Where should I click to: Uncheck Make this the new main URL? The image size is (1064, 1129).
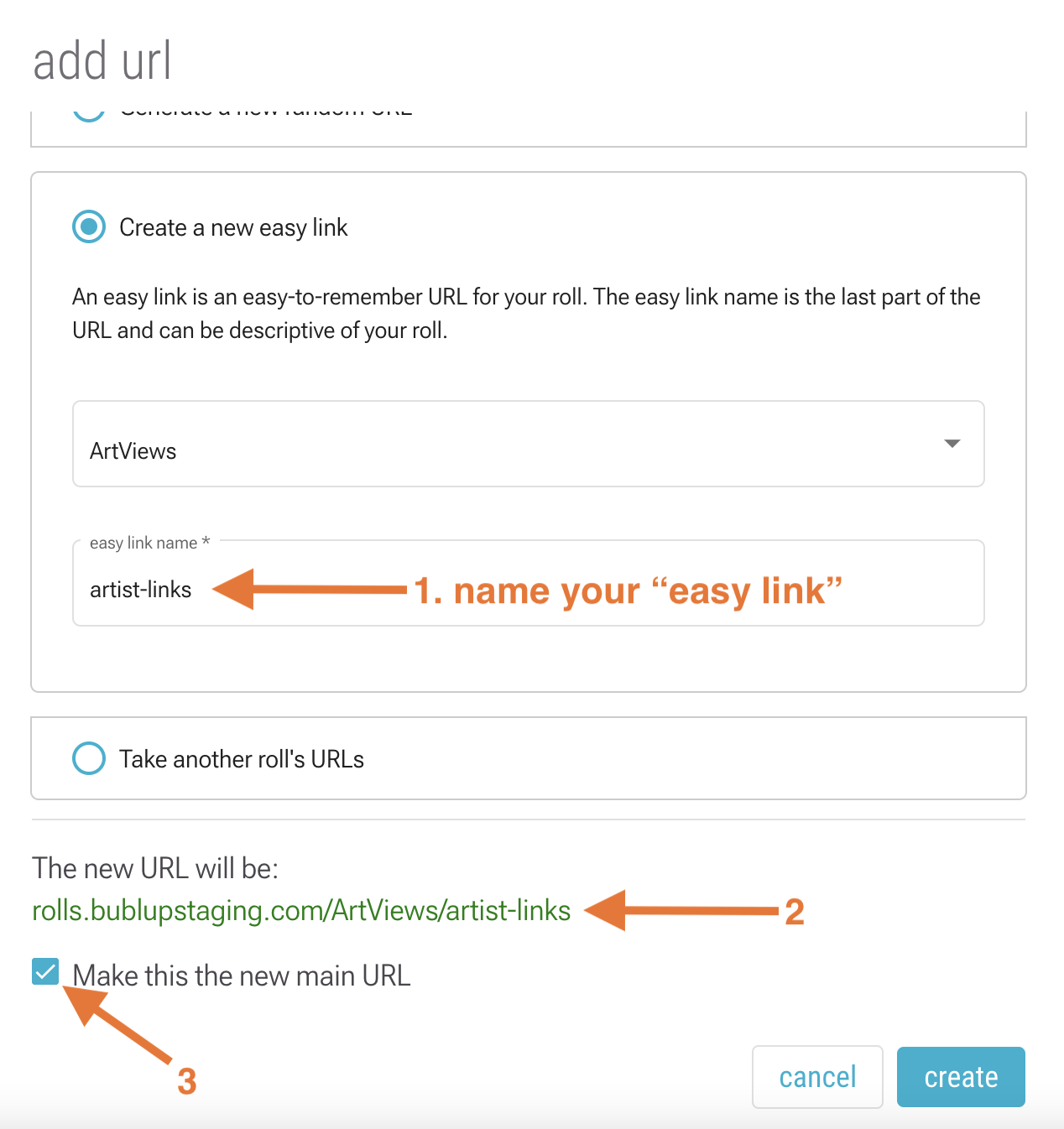tap(45, 972)
